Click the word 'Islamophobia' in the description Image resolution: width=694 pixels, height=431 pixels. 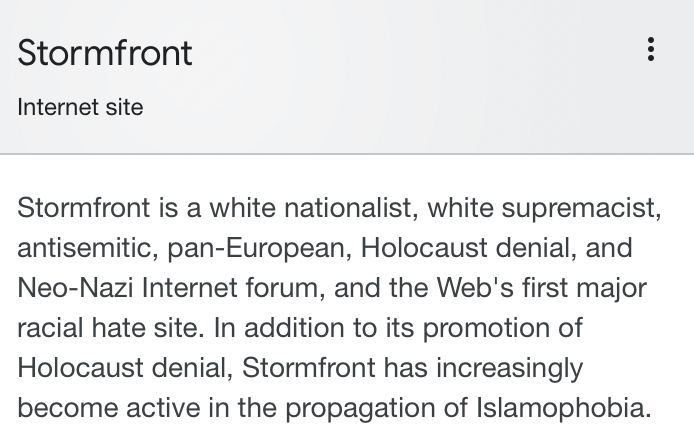pyautogui.click(x=563, y=408)
